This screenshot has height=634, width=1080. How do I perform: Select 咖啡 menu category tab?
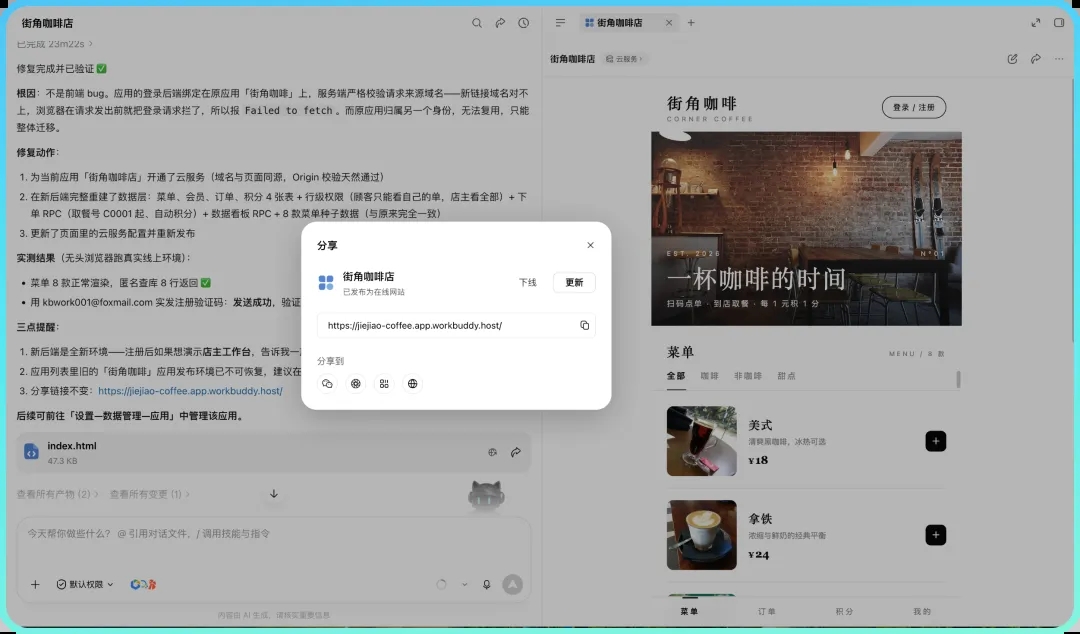pos(709,376)
